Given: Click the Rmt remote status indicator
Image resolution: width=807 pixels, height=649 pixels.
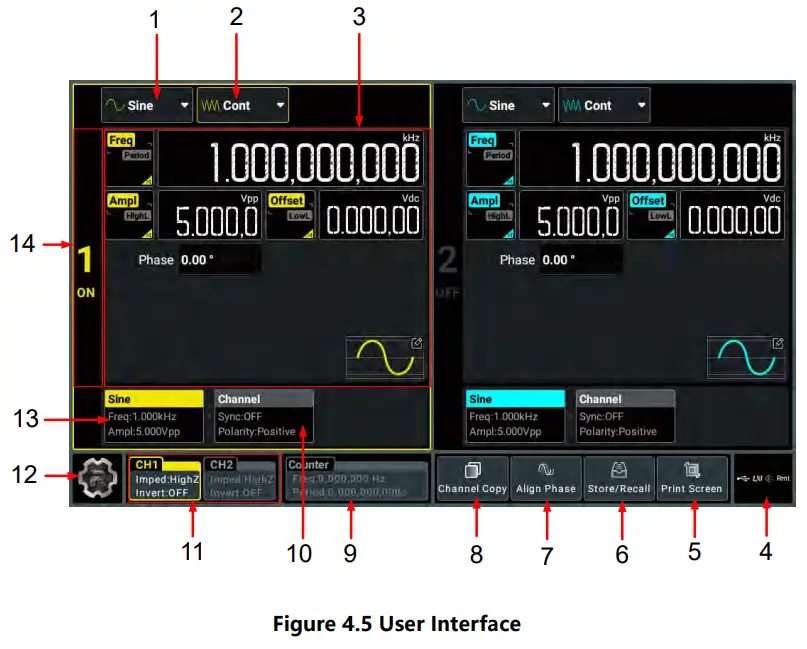Looking at the screenshot, I should tap(783, 479).
